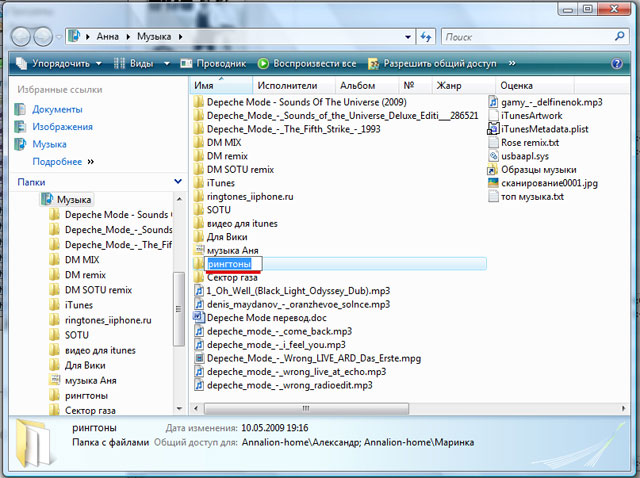This screenshot has width=640, height=478.
Task: Click the Back navigation arrow button
Action: (x=20, y=37)
